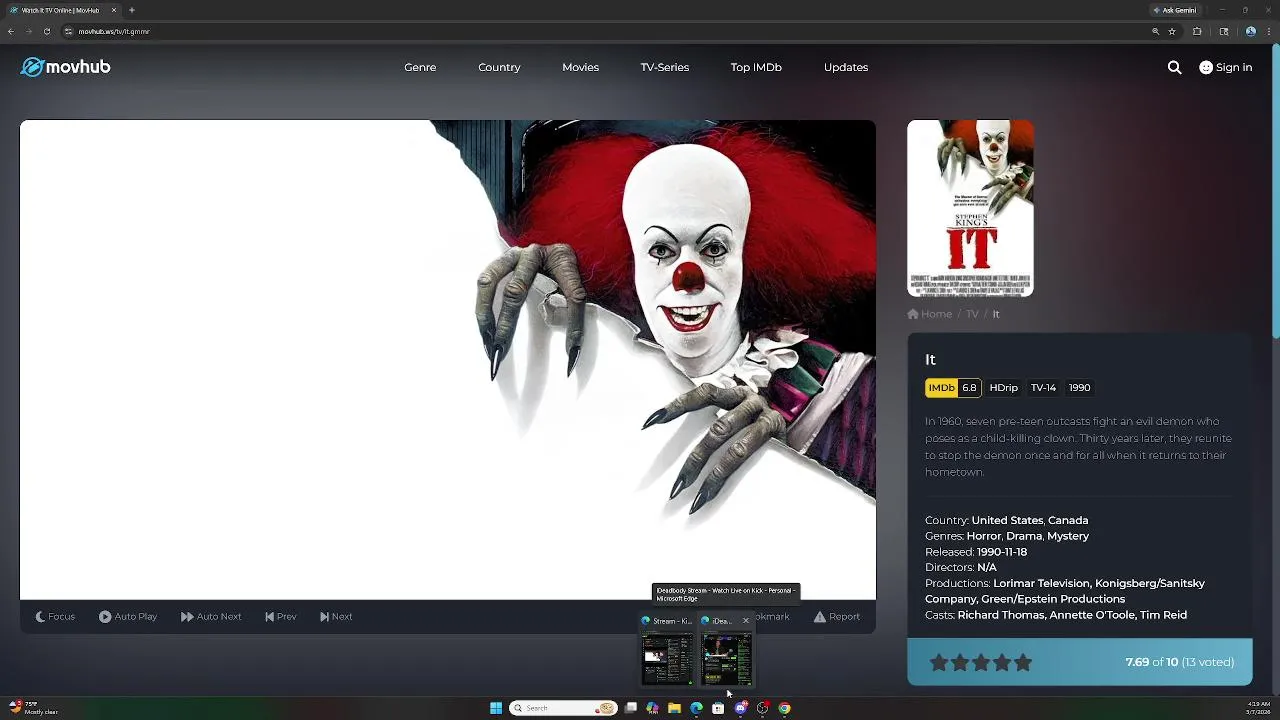Open Updates in the navigation
The image size is (1280, 720).
846,67
